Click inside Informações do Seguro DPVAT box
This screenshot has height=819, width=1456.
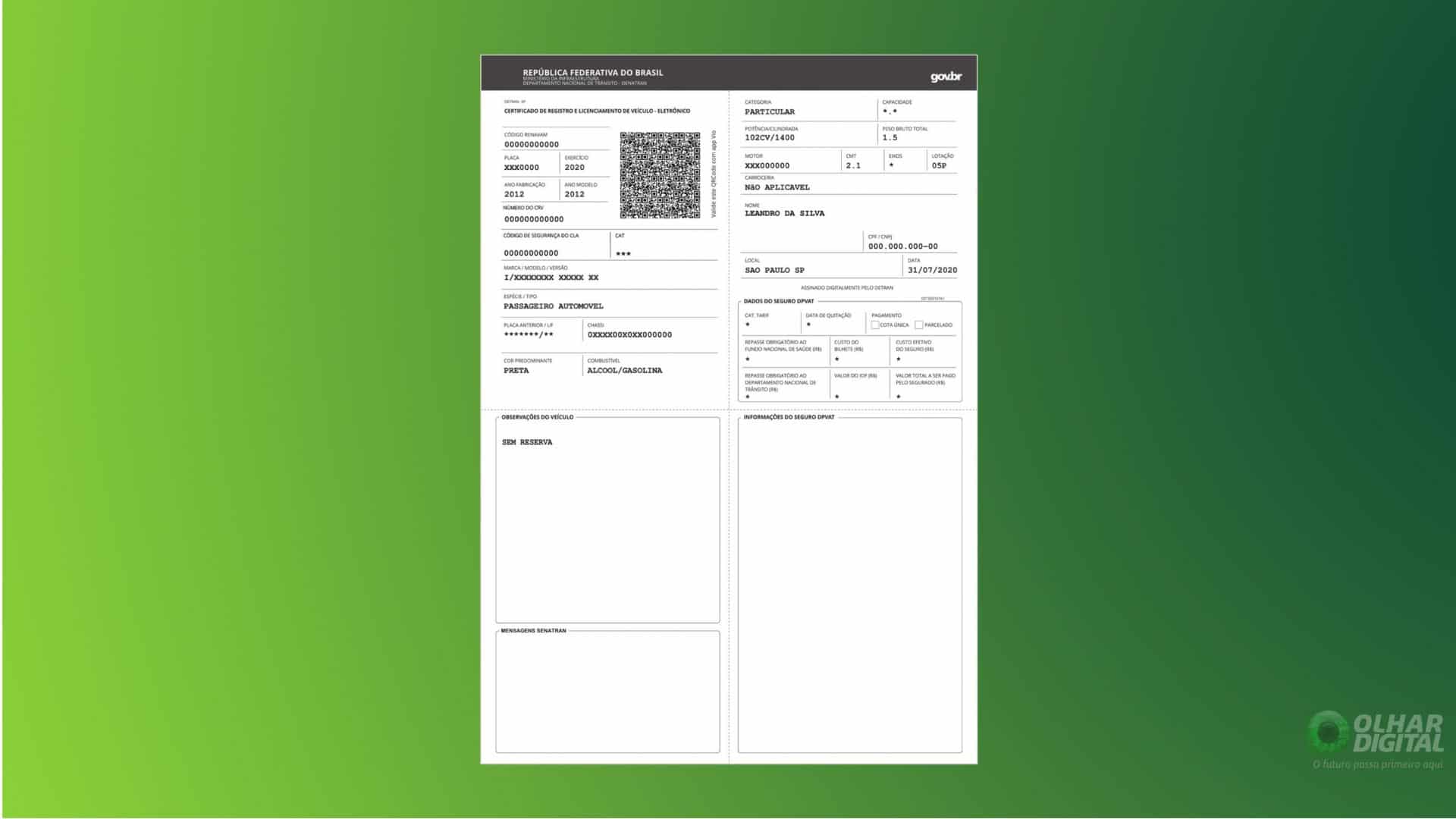[x=850, y=585]
